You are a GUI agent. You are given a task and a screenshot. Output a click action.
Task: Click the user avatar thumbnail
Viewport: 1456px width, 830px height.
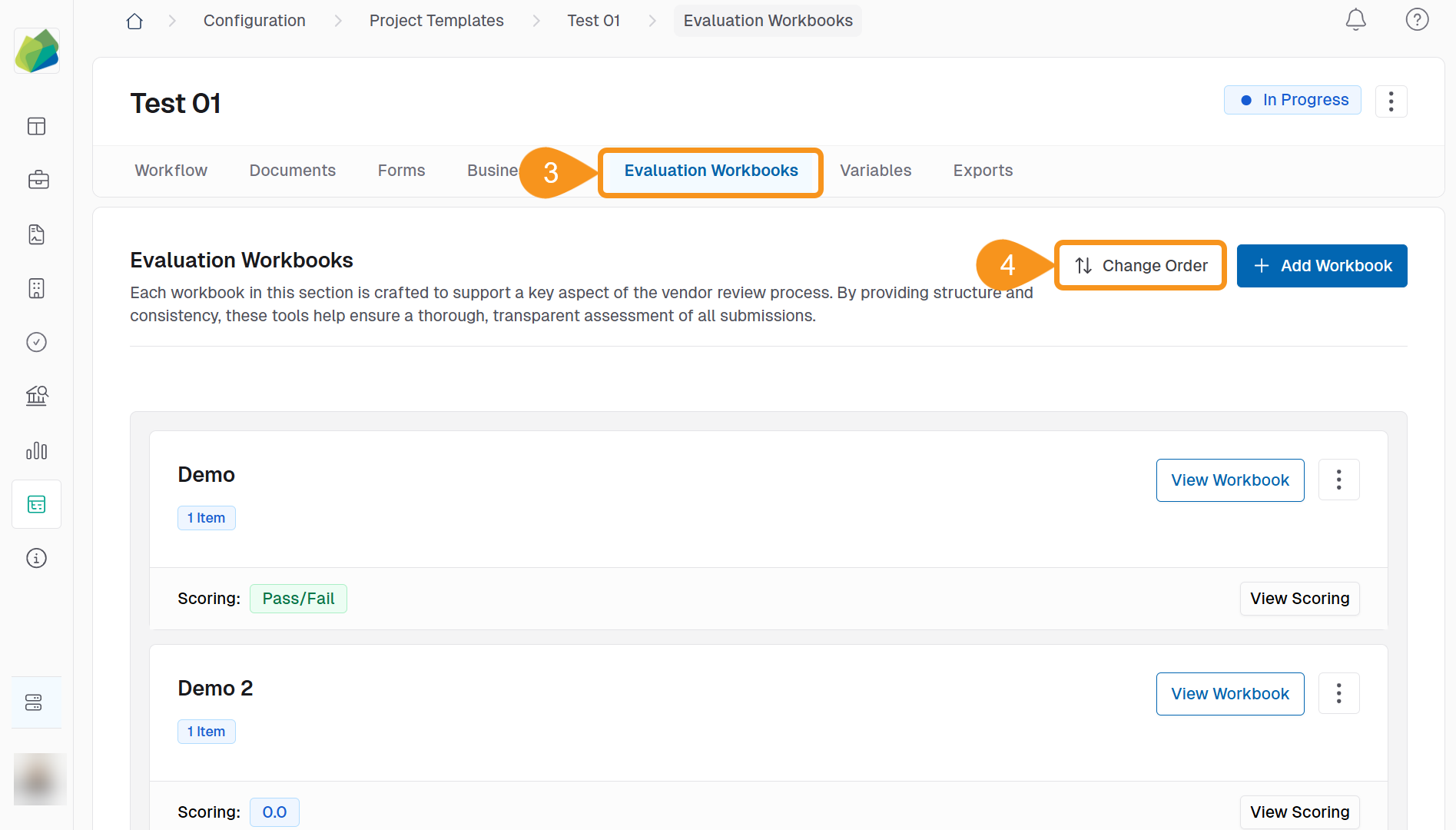coord(40,779)
